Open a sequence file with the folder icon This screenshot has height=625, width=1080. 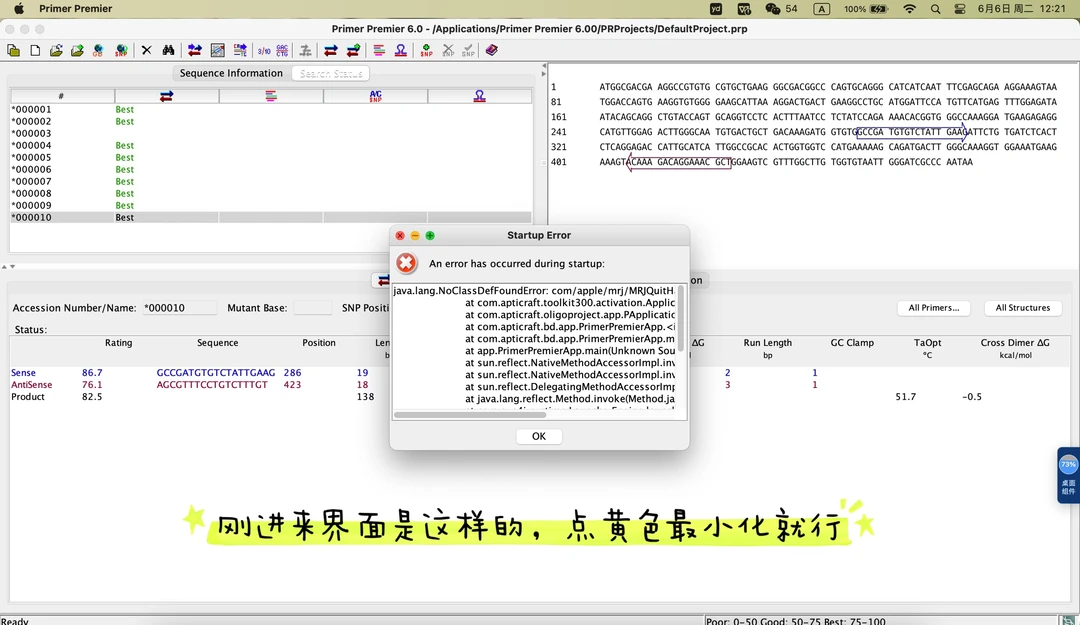[x=56, y=50]
